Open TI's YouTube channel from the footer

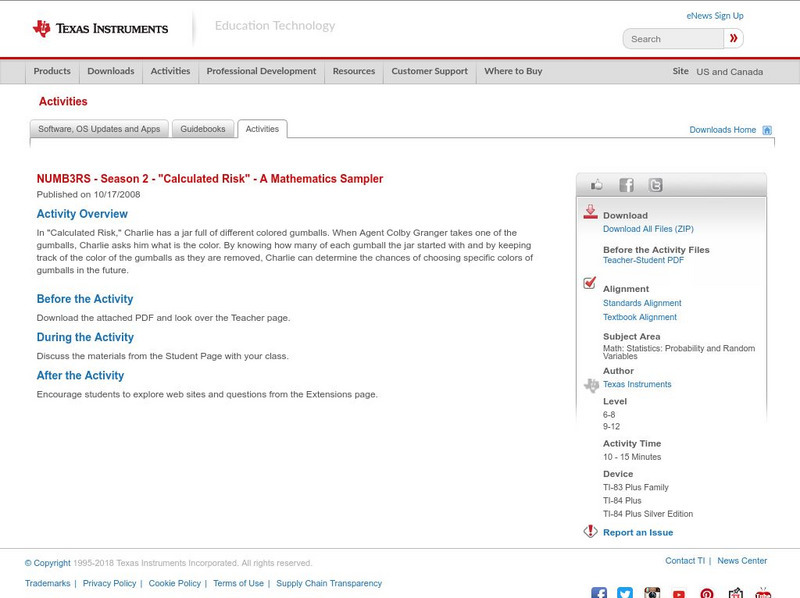(x=678, y=593)
